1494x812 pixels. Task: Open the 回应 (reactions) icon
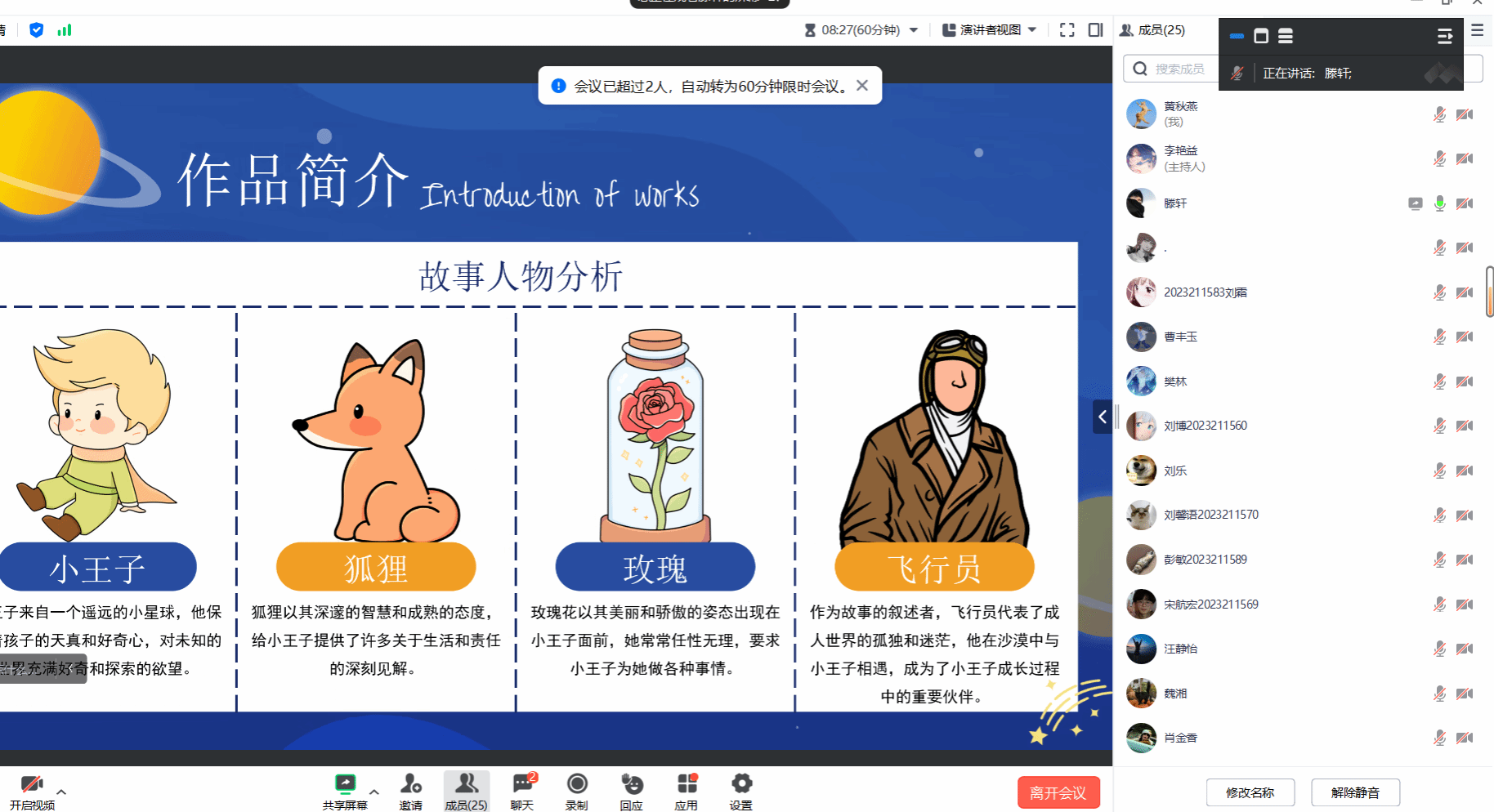(631, 785)
